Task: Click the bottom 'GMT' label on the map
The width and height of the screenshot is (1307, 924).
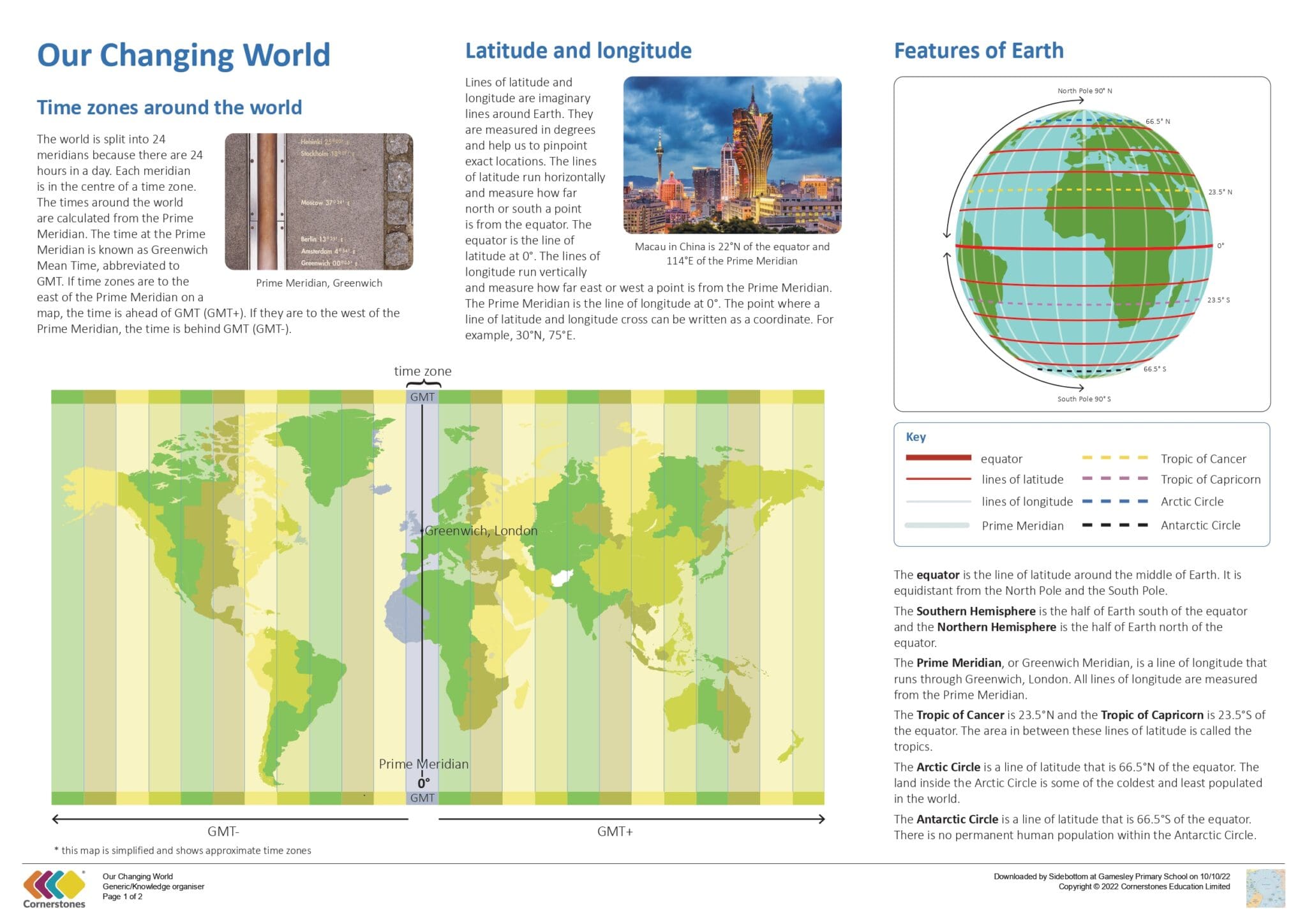Action: click(x=422, y=798)
